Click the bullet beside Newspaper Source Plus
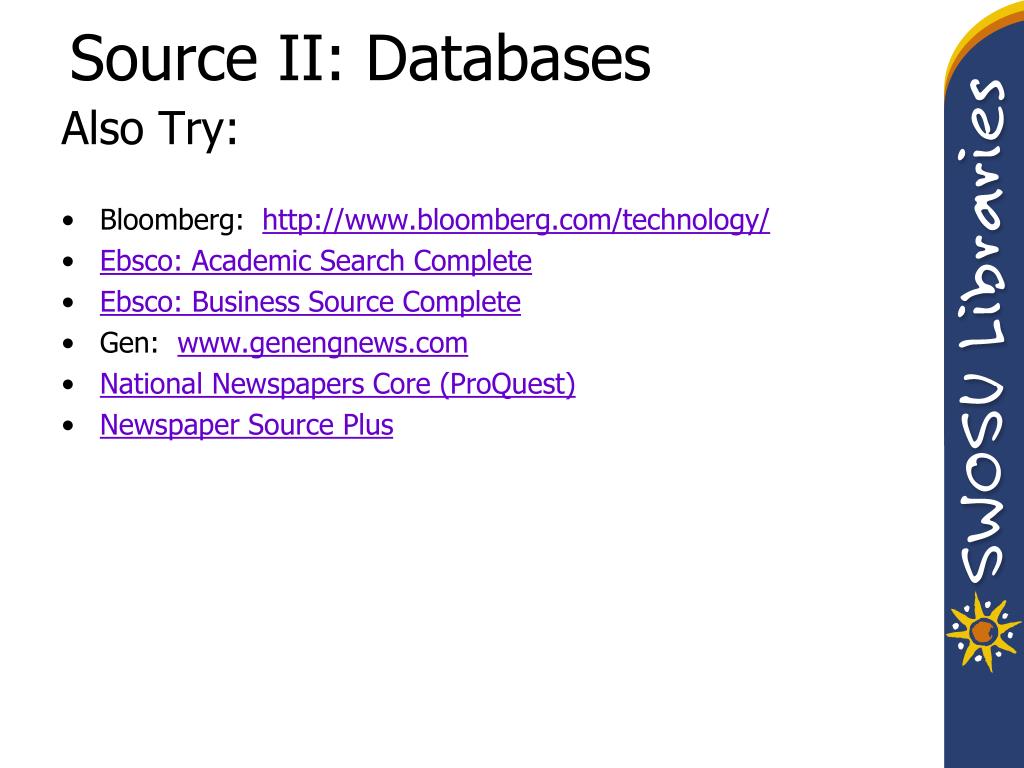 pos(69,426)
